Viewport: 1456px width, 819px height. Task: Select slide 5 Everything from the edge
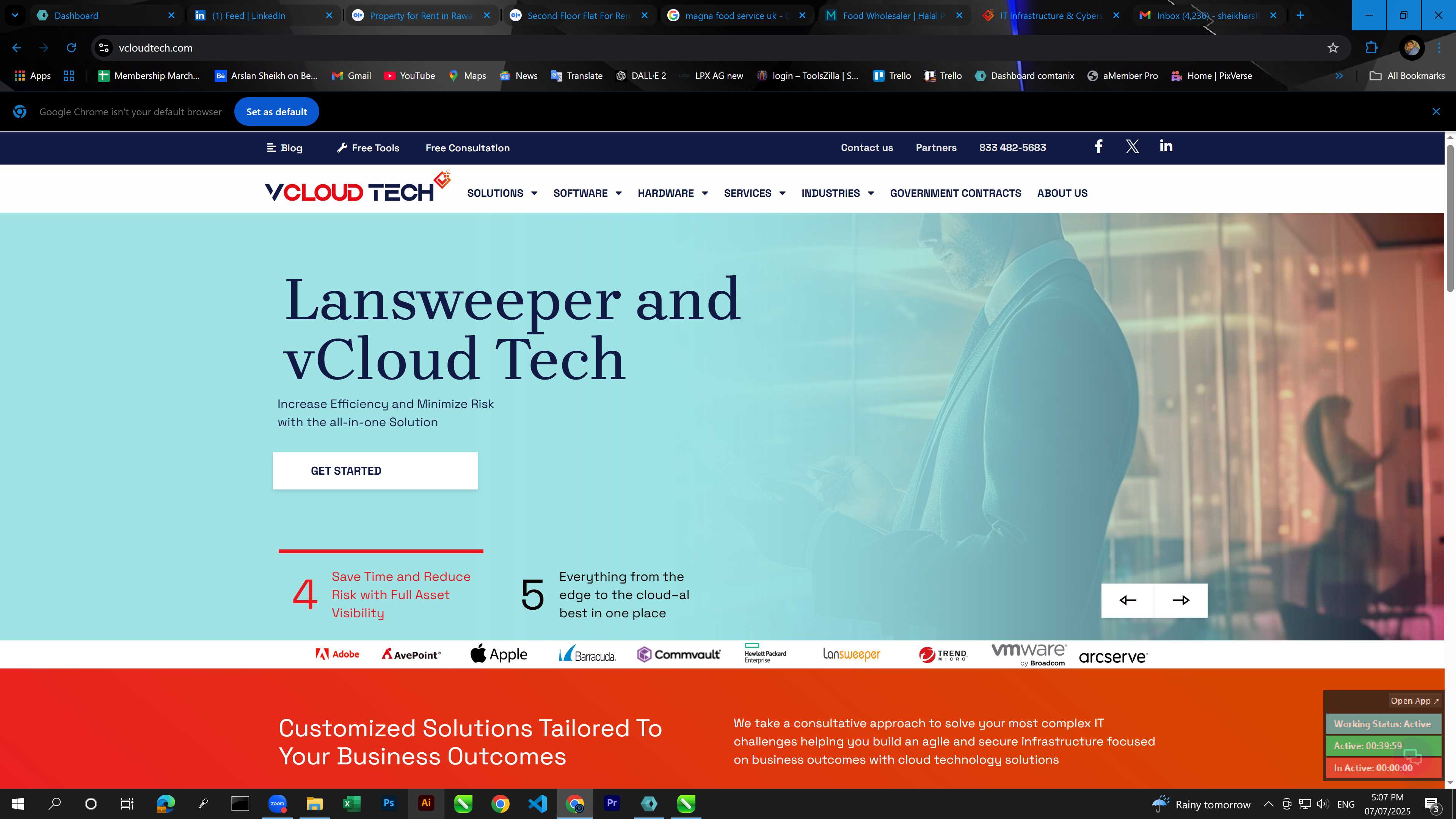(605, 595)
